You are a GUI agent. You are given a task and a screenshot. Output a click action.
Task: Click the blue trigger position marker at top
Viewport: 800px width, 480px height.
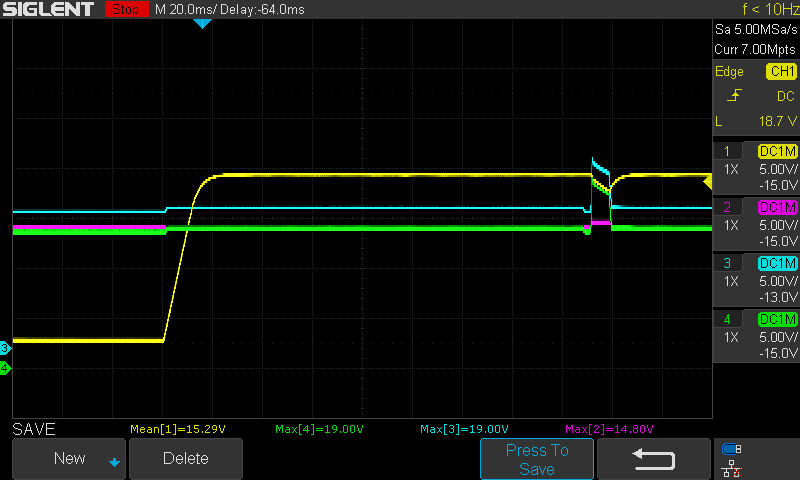(202, 23)
